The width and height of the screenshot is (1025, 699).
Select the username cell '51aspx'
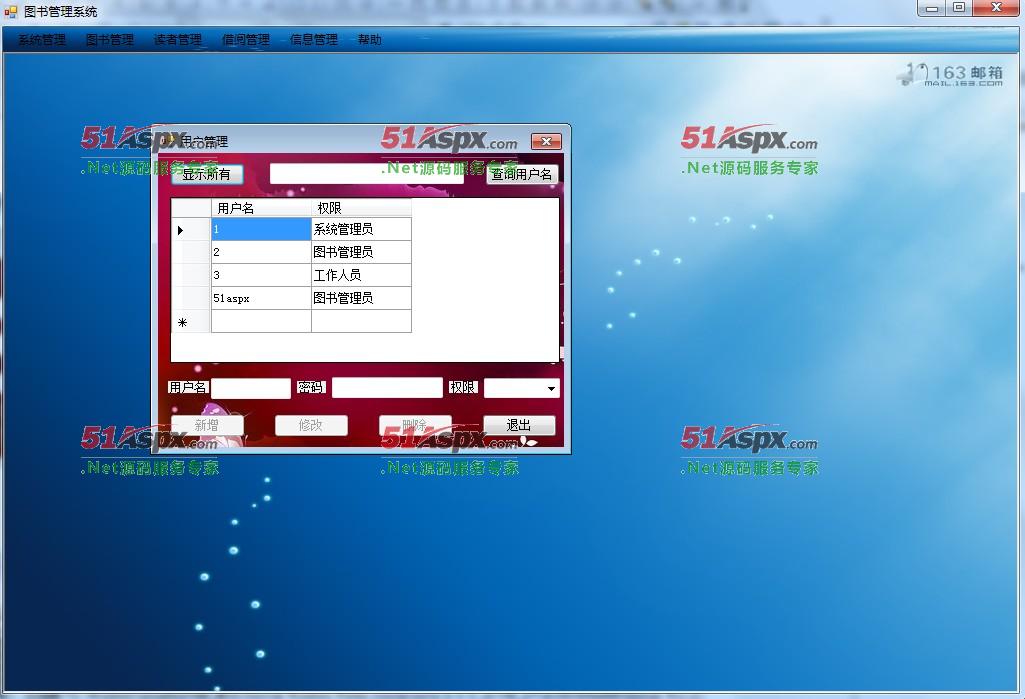coord(261,298)
